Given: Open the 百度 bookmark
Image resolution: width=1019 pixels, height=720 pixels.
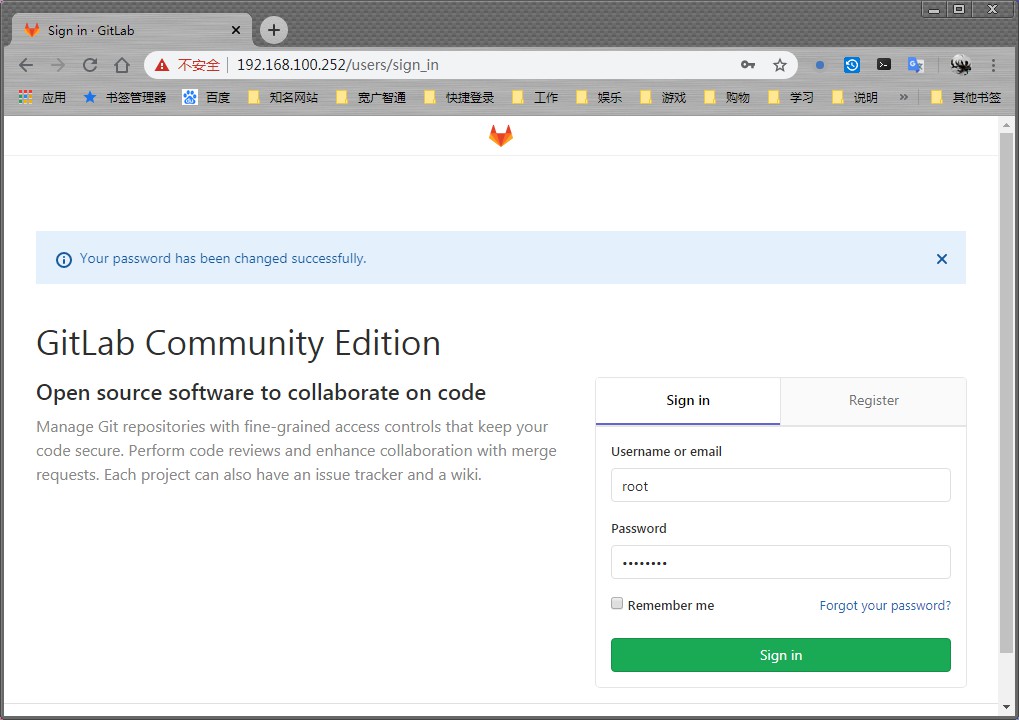Looking at the screenshot, I should coord(206,97).
